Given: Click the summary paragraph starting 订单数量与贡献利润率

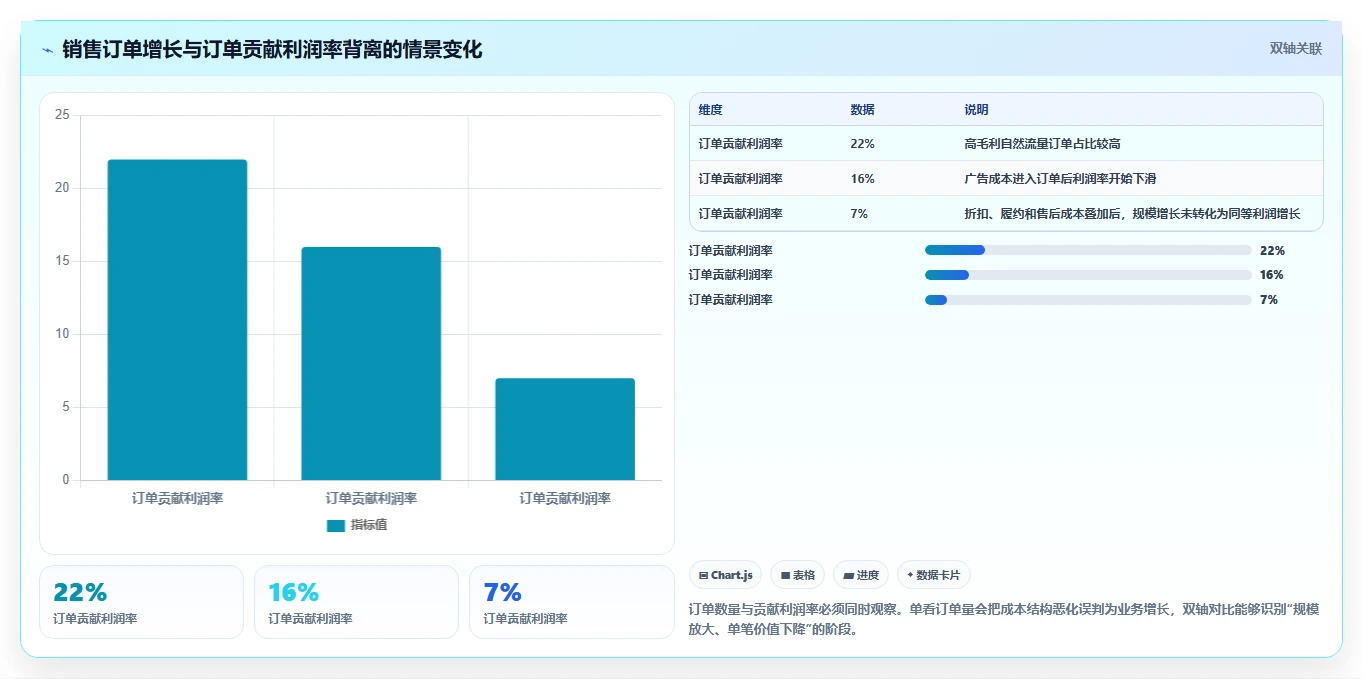Looking at the screenshot, I should 1005,619.
